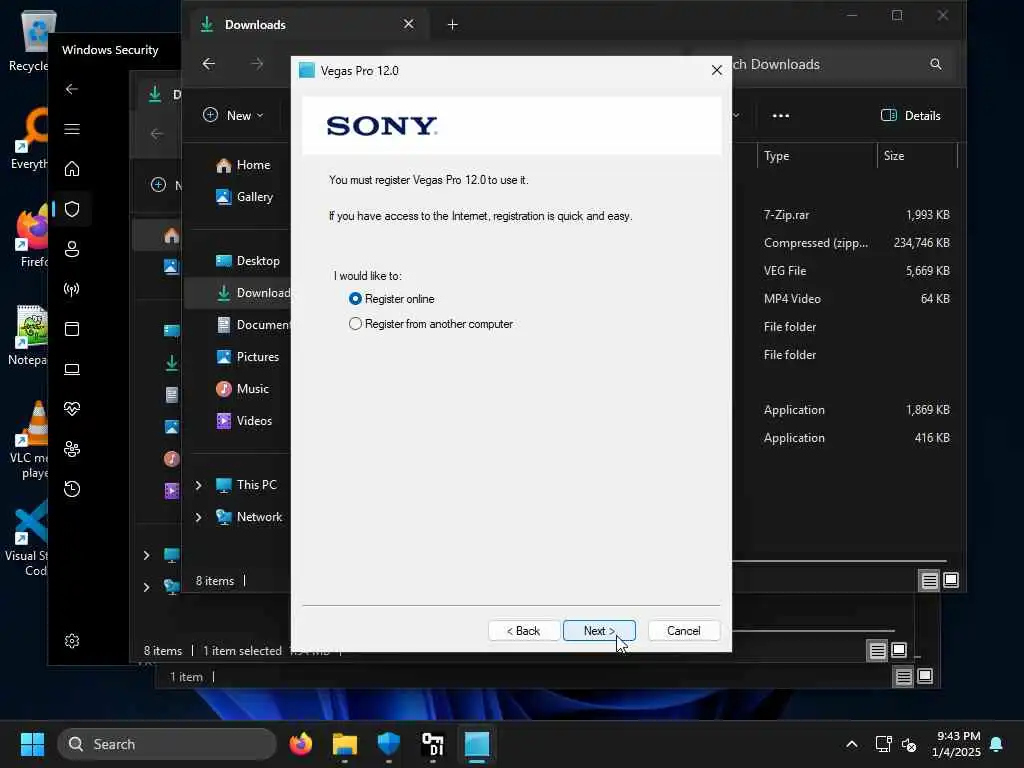This screenshot has height=768, width=1024.
Task: Launch Firefox from the taskbar
Action: (x=300, y=744)
